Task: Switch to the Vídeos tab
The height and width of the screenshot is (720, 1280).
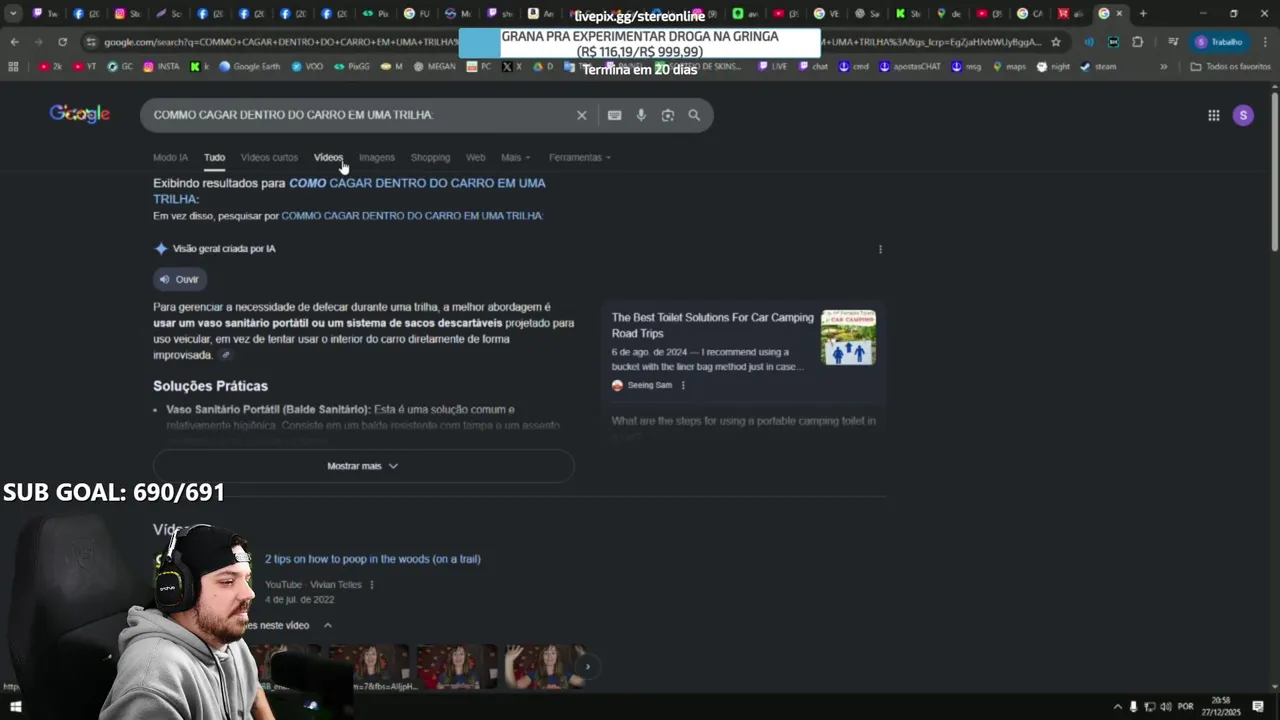Action: pyautogui.click(x=328, y=158)
